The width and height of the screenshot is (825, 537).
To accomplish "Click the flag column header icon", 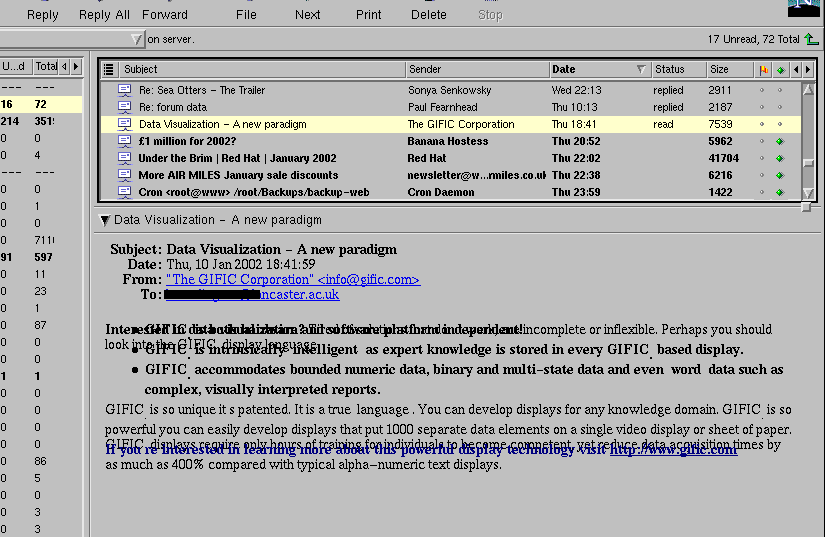I will tap(763, 69).
